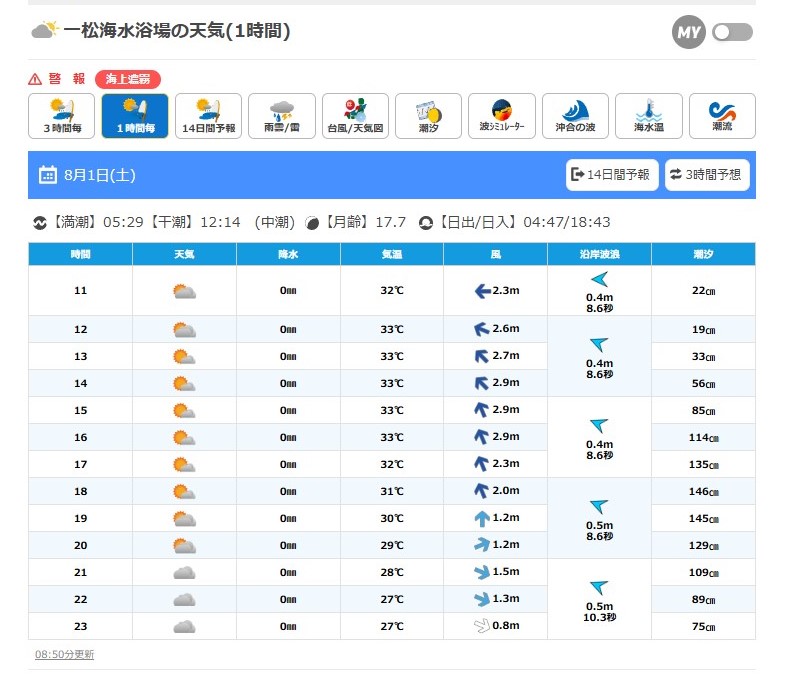Click the cloudy icon in 21時 row

184,573
